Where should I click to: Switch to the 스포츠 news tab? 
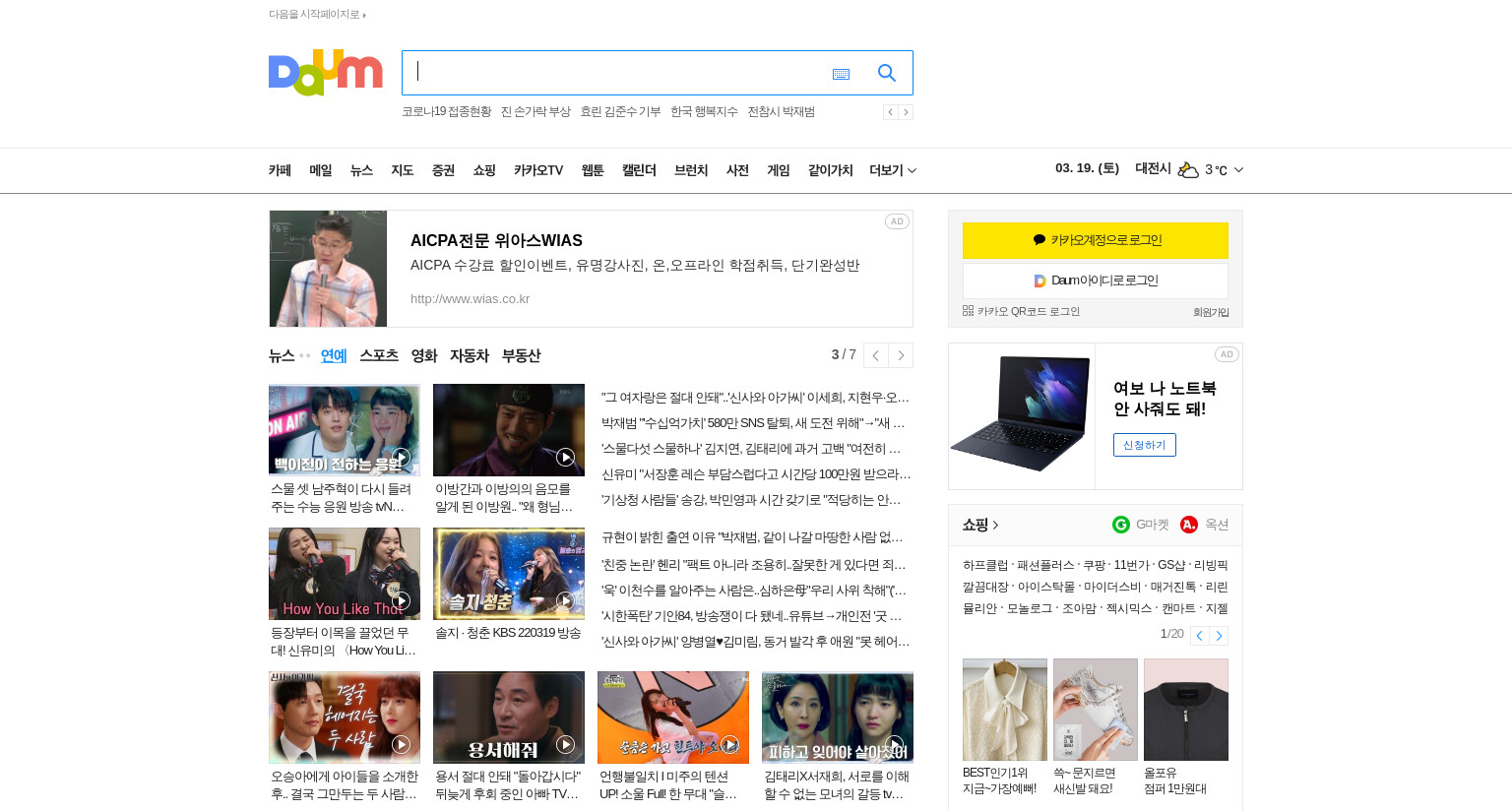(x=379, y=355)
